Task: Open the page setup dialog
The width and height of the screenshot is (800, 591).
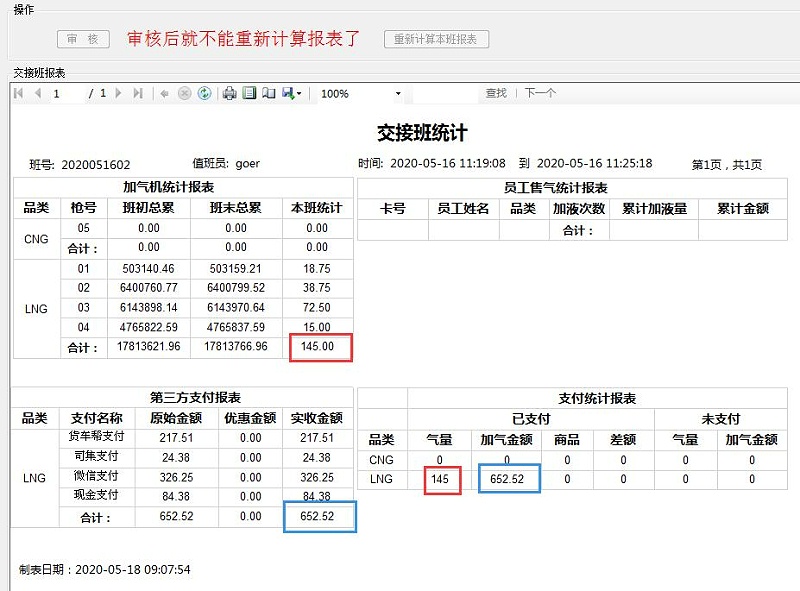Action: tap(270, 93)
